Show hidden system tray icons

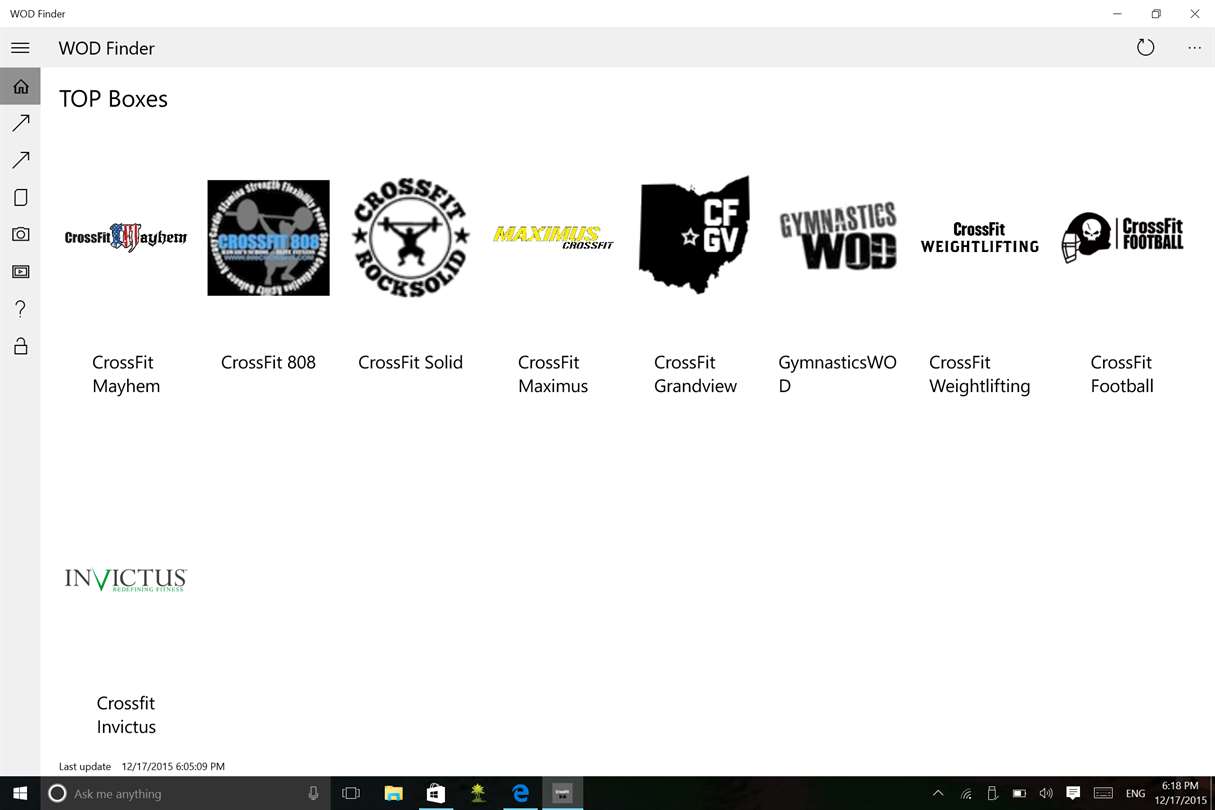938,793
